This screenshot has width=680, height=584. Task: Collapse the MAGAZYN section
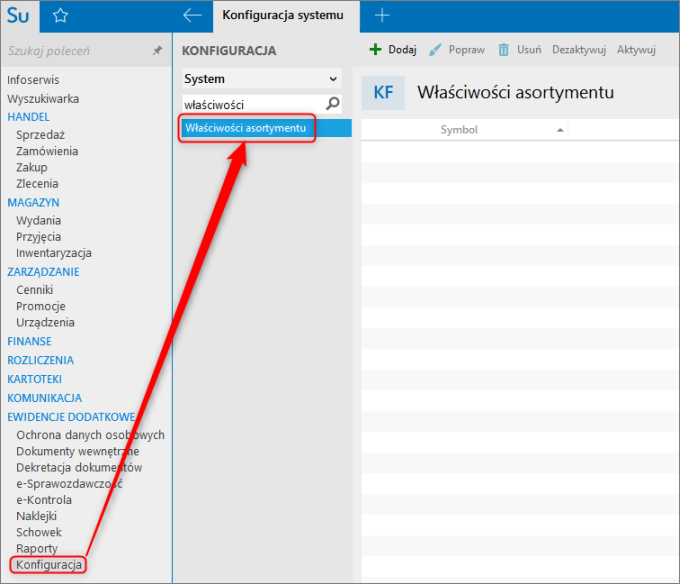click(33, 202)
